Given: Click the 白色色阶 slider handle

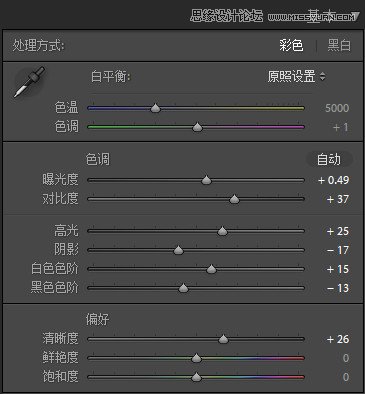Looking at the screenshot, I should pos(211,269).
